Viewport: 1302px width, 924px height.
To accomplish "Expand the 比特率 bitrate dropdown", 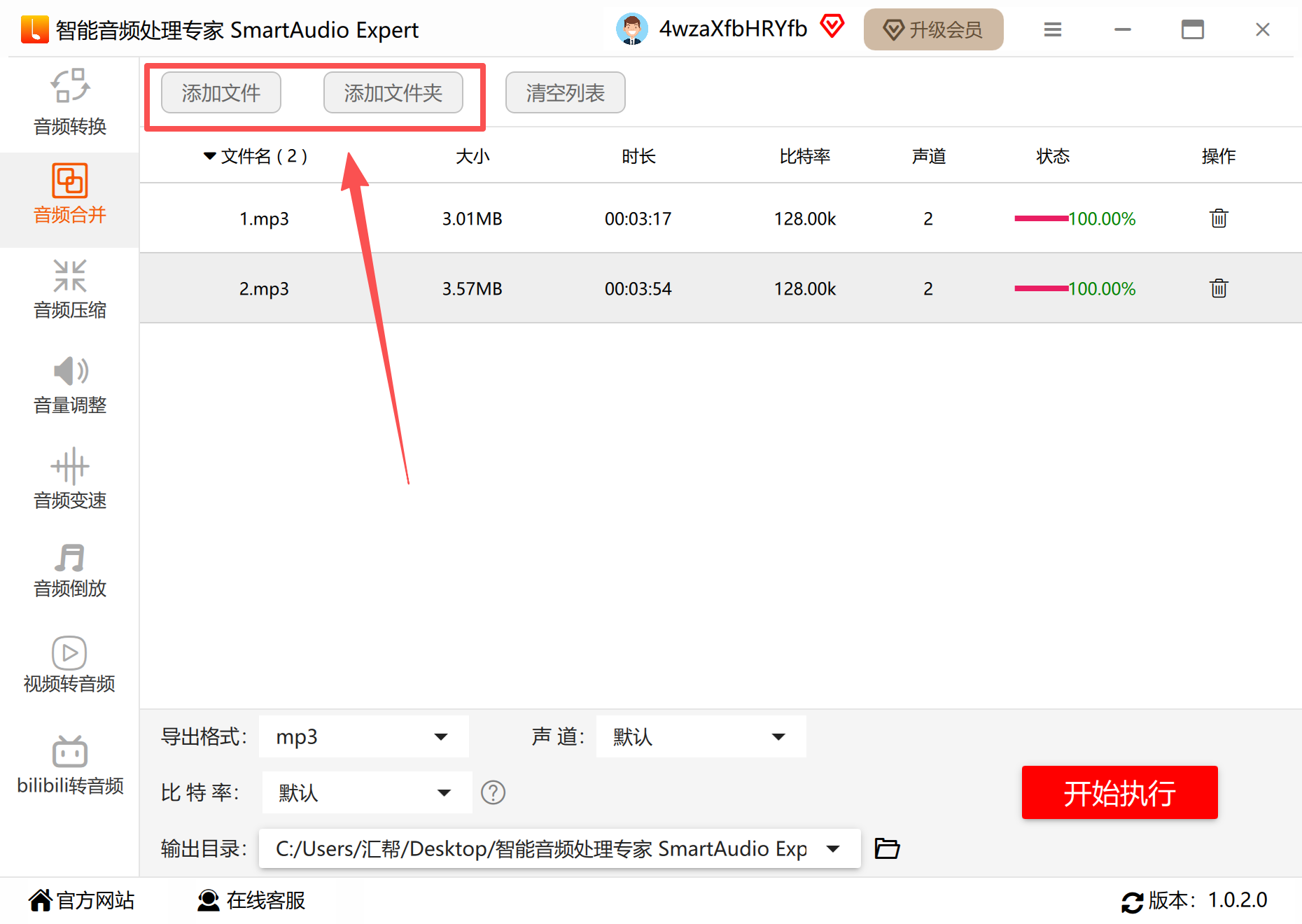I will tap(367, 792).
